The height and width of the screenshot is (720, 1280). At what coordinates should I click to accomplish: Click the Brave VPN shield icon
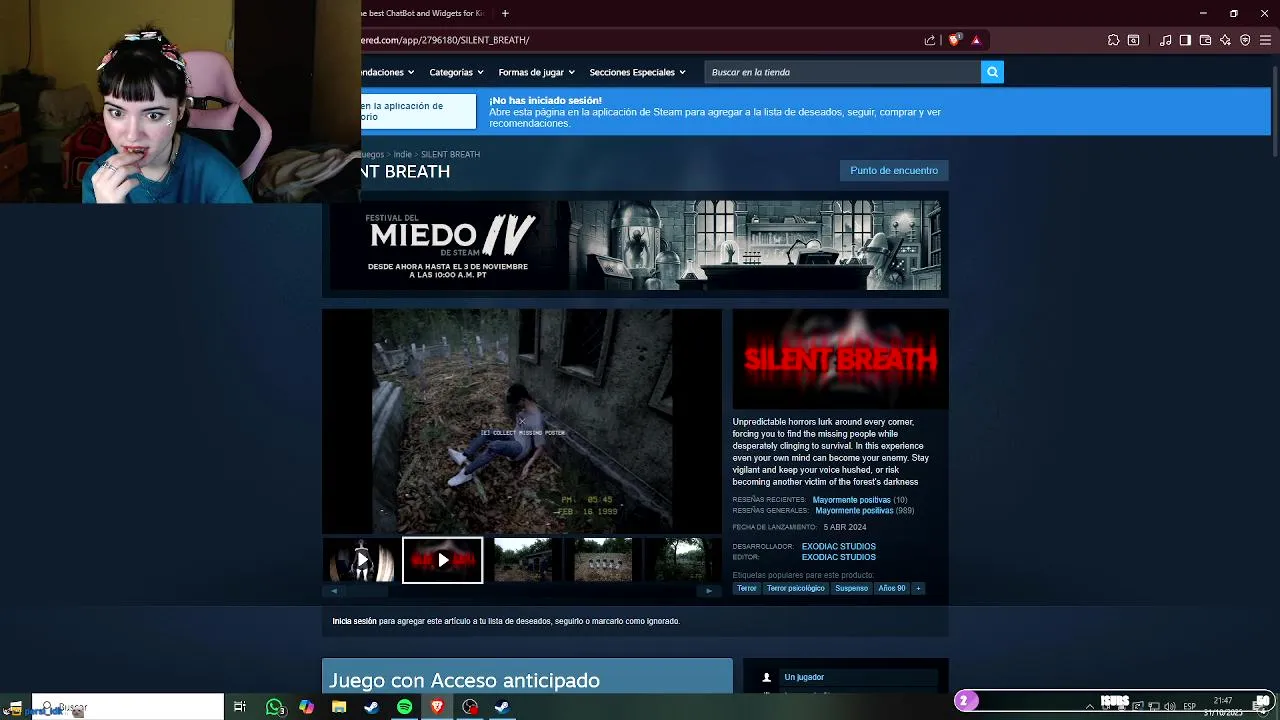pos(1245,40)
